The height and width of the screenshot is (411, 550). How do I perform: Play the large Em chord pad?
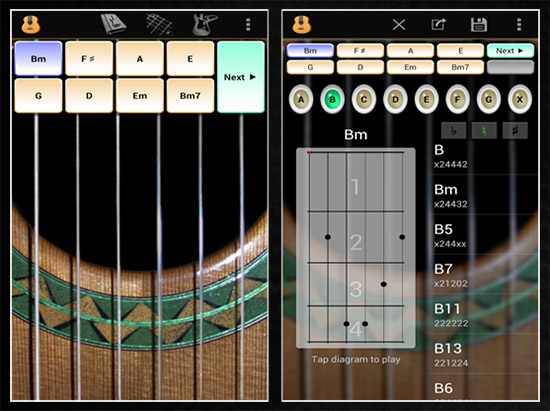(x=140, y=95)
